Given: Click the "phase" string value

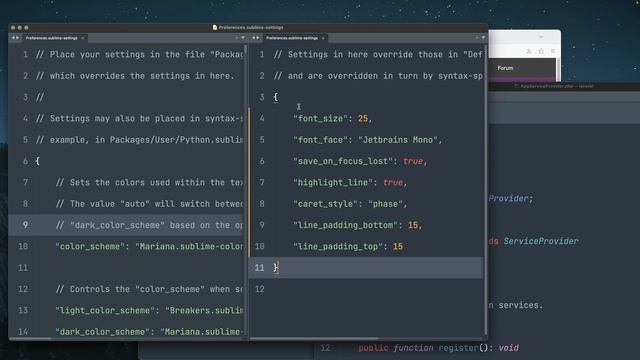Looking at the screenshot, I should pos(385,204).
